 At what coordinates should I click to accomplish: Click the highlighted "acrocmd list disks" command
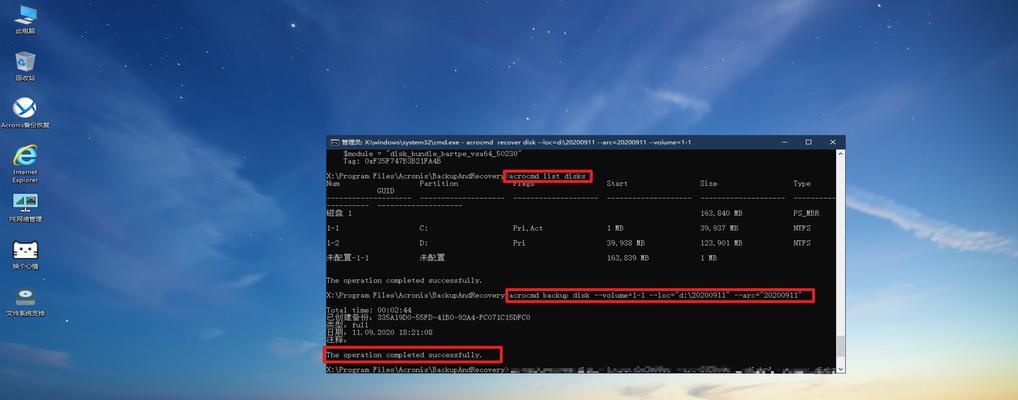(548, 176)
